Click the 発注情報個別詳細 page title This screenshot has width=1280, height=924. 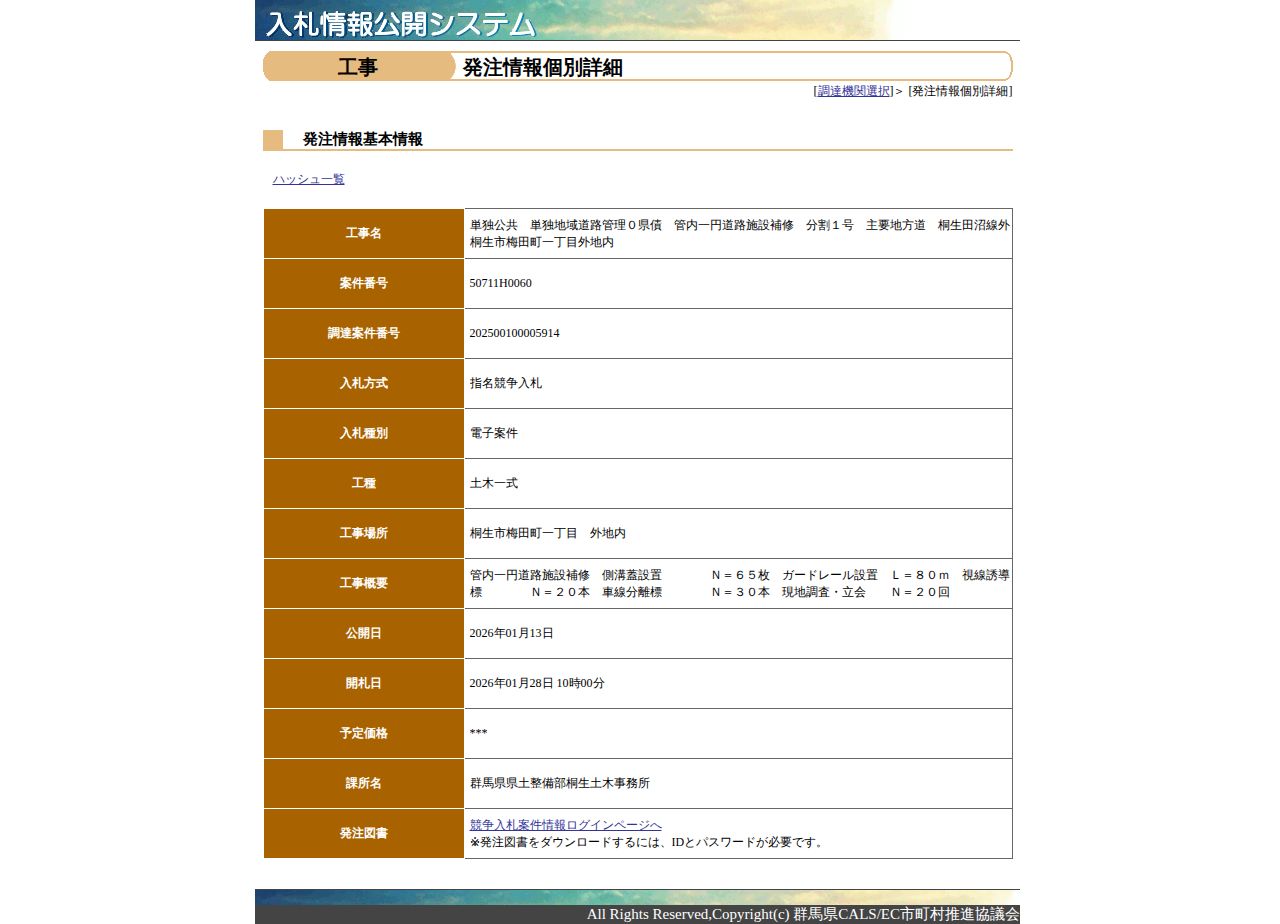point(543,67)
